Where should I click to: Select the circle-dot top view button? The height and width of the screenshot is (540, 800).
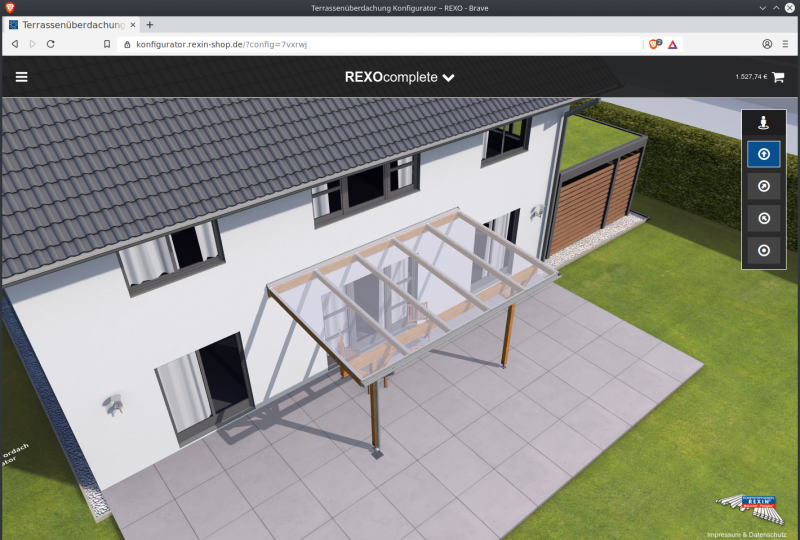[764, 250]
